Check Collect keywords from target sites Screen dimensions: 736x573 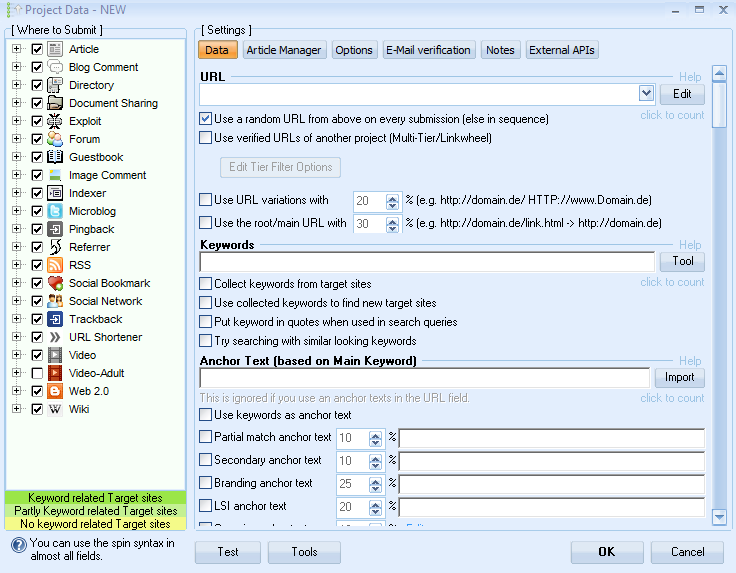205,283
